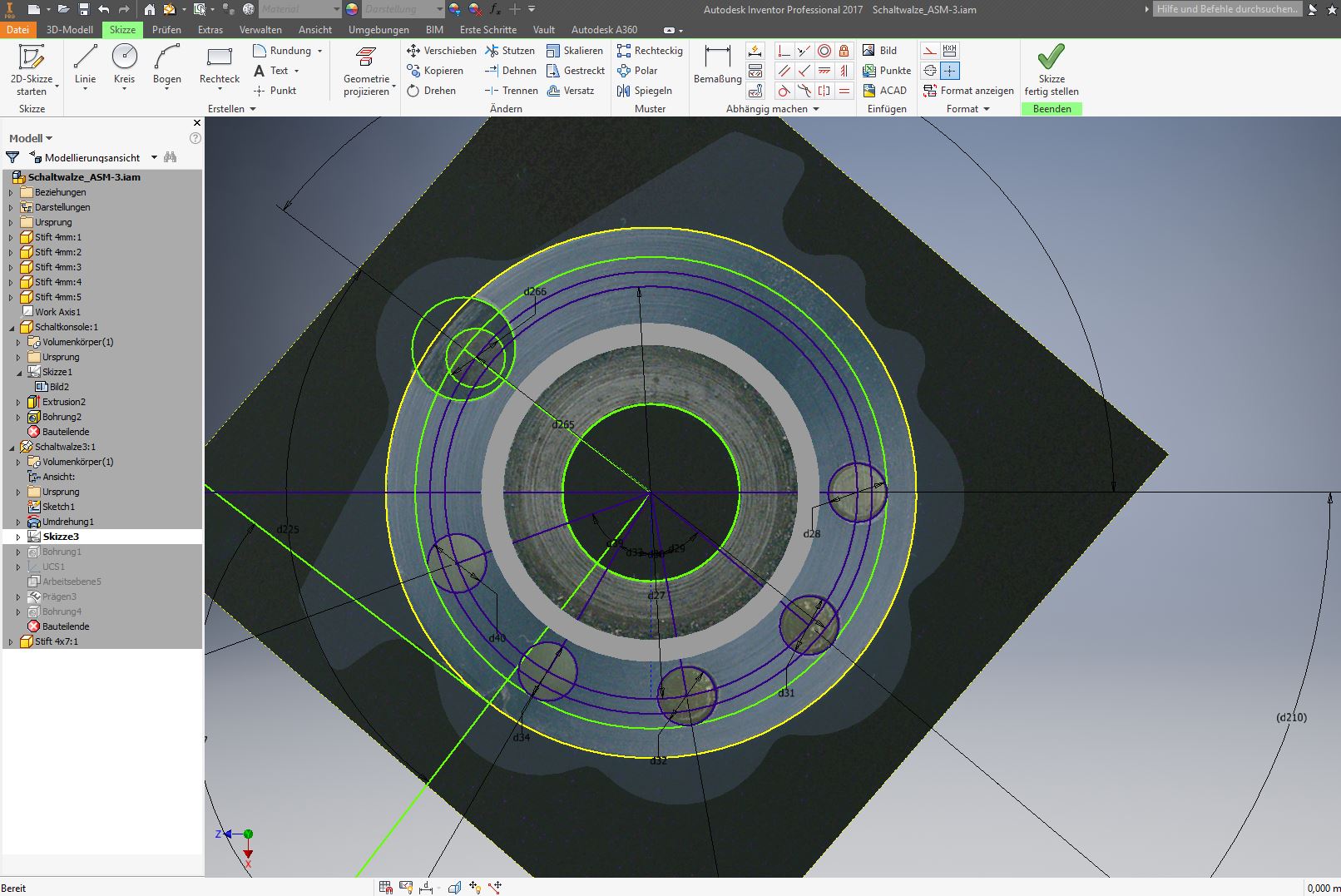Open the appearance color wheel swatch

352,9
